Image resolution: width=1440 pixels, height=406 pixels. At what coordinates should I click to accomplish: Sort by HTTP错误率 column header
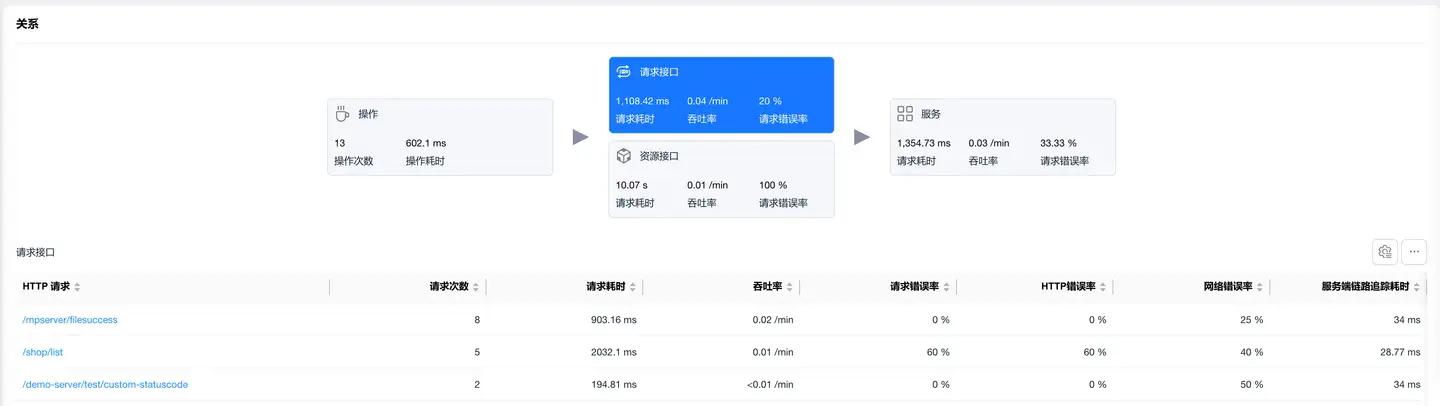[1102, 287]
